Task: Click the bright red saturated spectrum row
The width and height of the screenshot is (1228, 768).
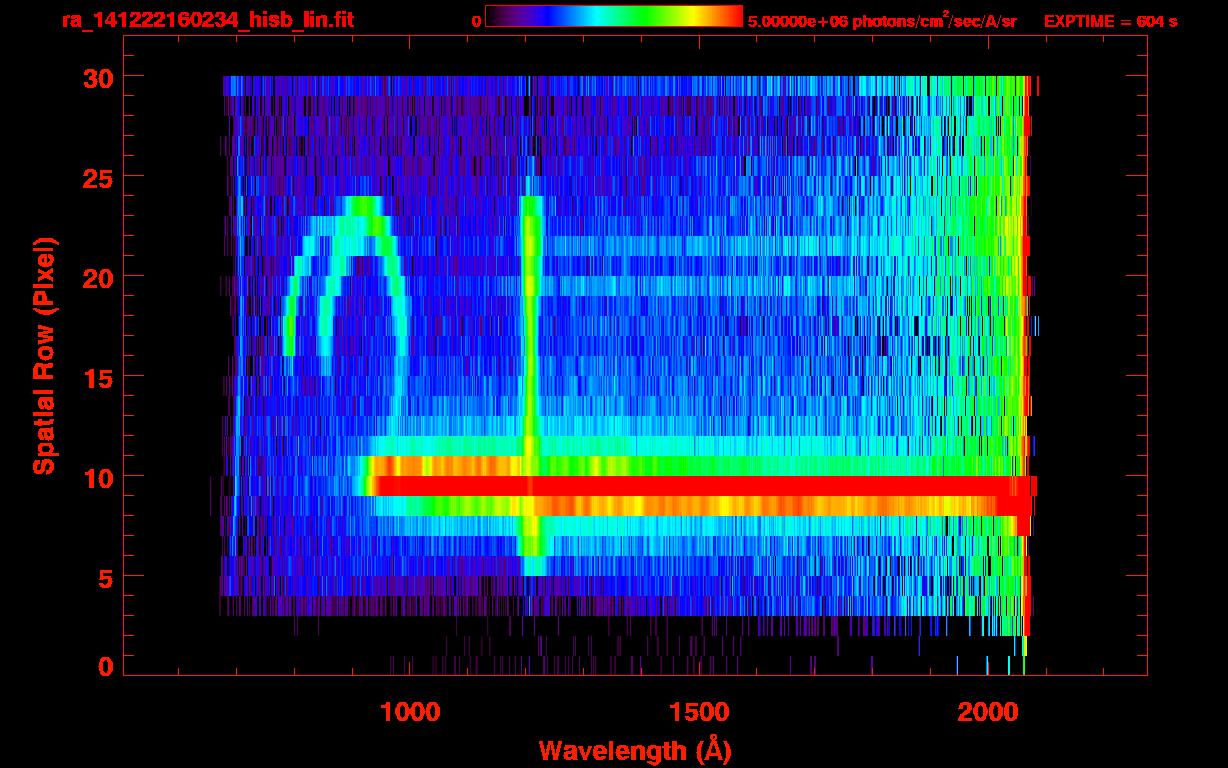Action: 702,486
